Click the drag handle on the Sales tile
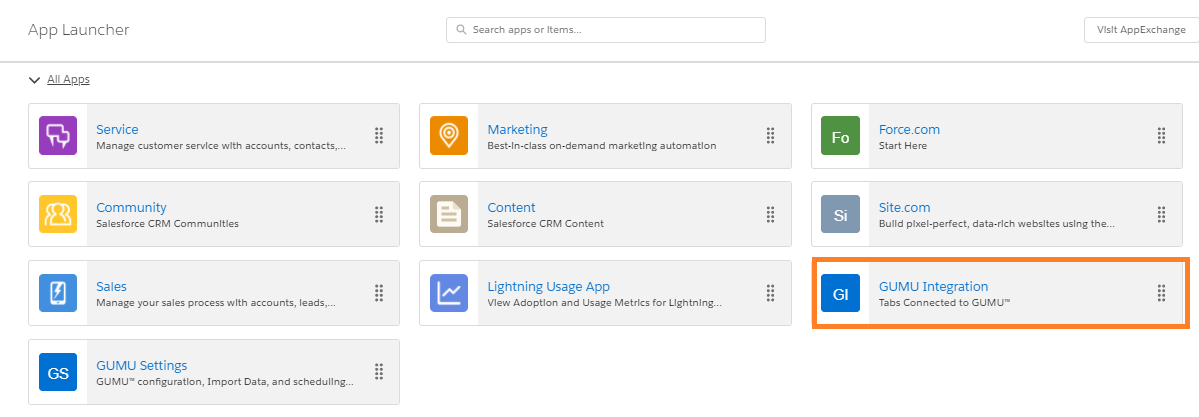 (379, 293)
